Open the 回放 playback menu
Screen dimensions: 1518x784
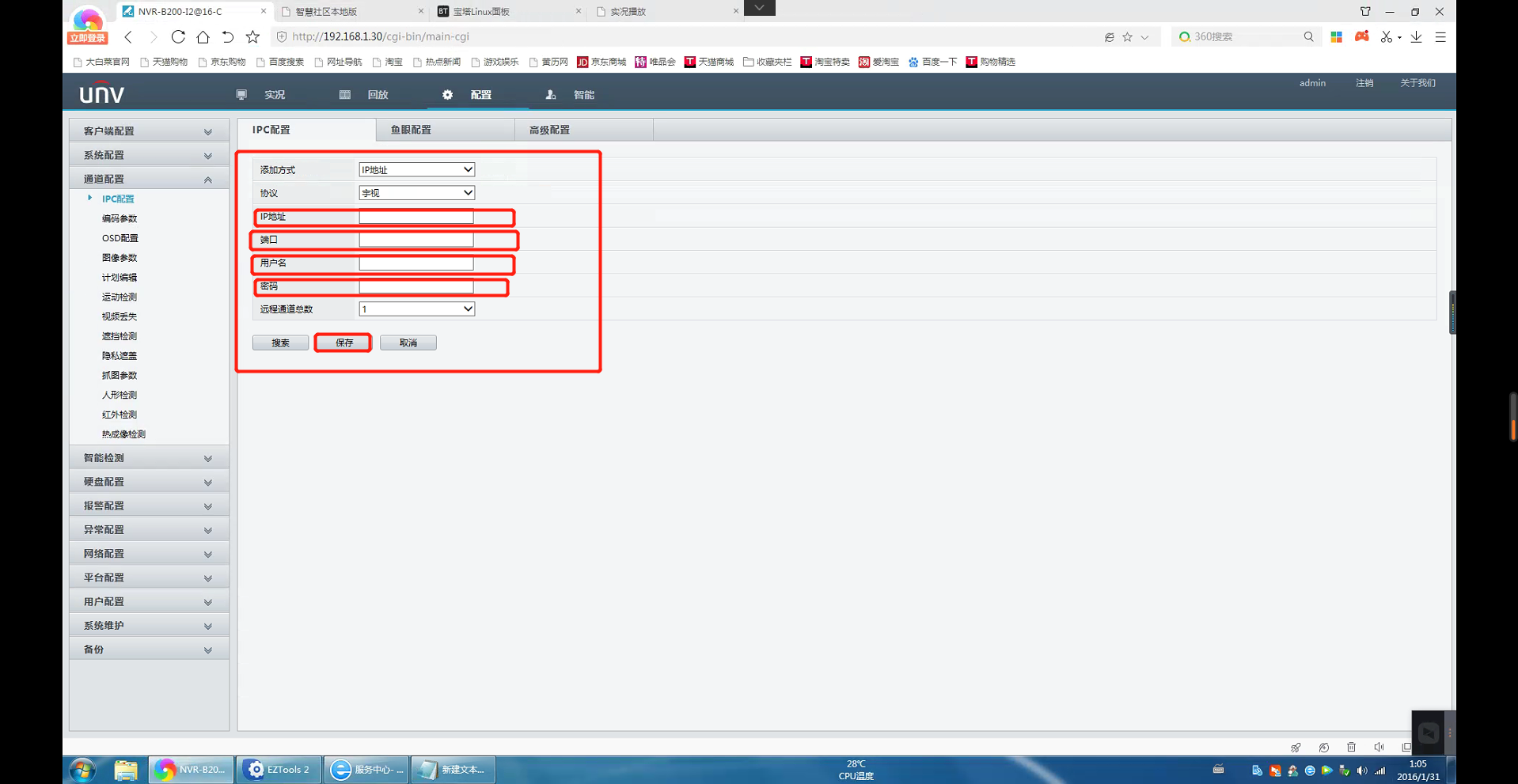click(x=378, y=95)
